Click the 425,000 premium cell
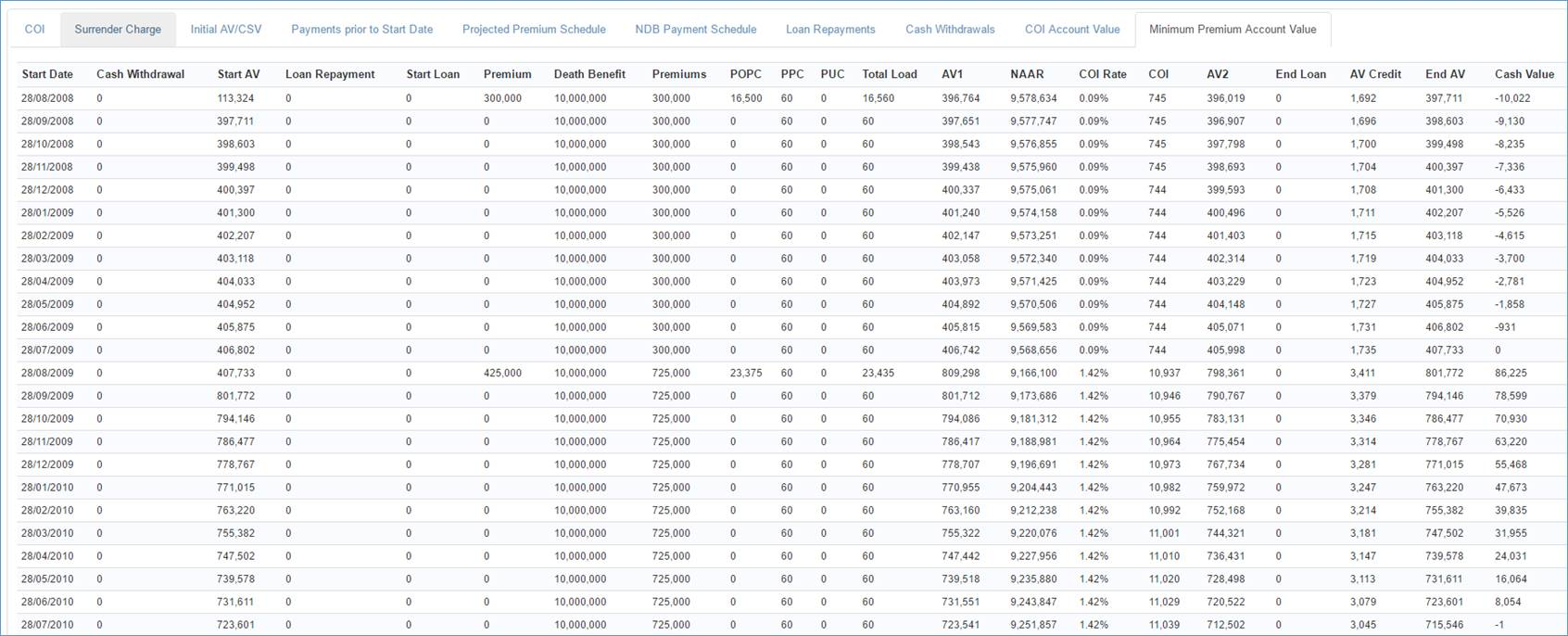This screenshot has height=636, width=1568. tap(502, 373)
